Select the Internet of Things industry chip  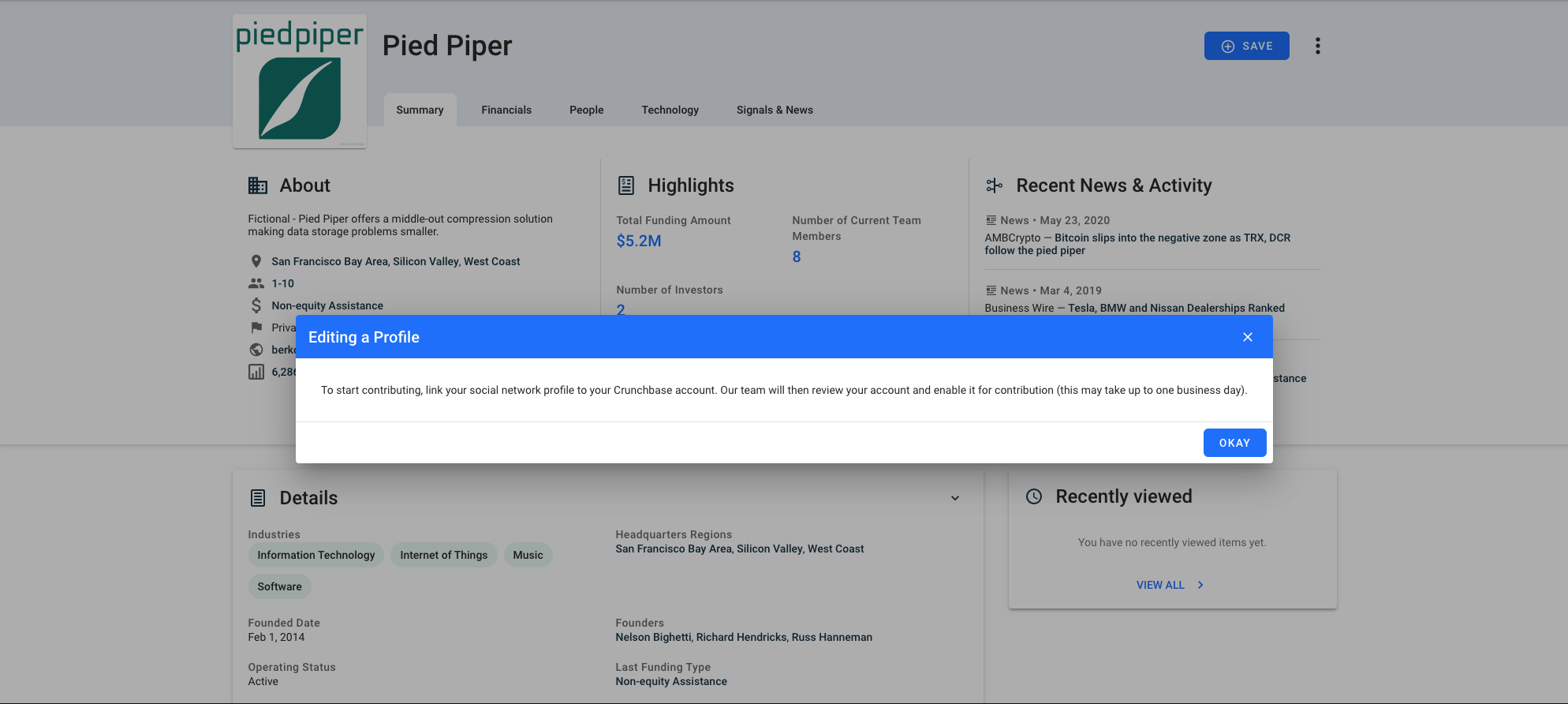point(444,555)
